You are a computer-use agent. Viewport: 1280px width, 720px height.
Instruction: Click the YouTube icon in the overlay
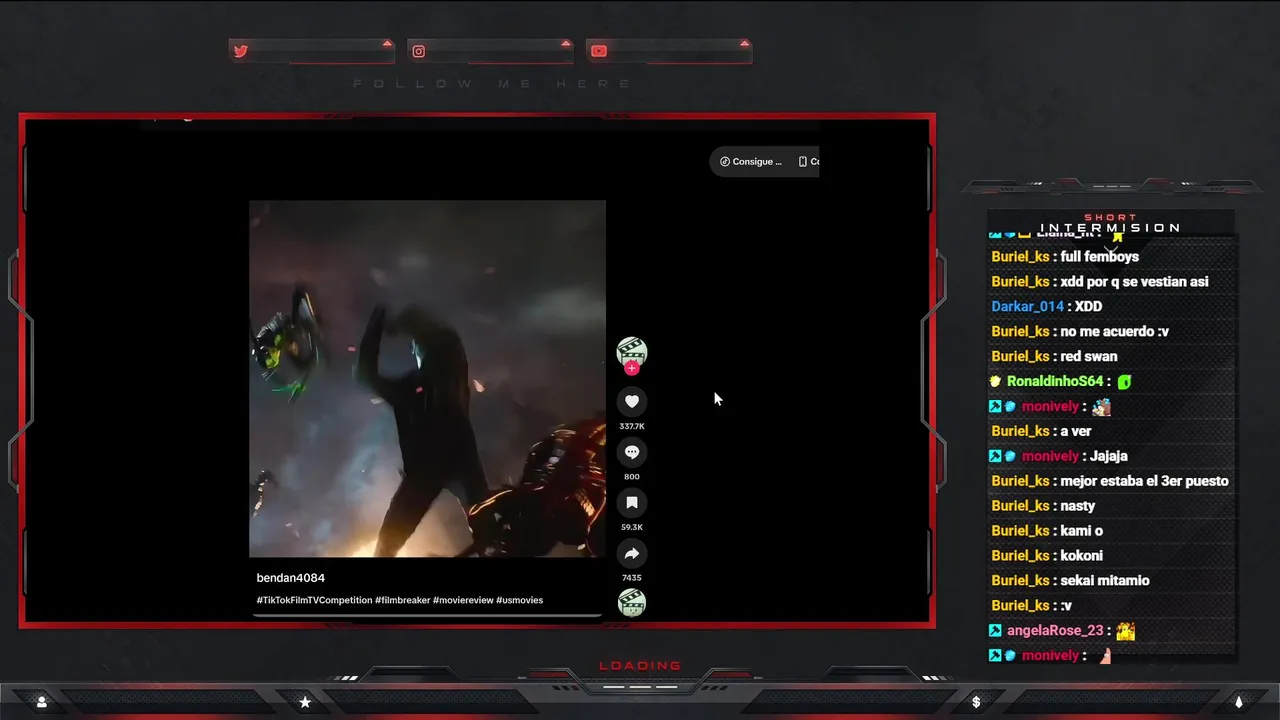[x=598, y=51]
